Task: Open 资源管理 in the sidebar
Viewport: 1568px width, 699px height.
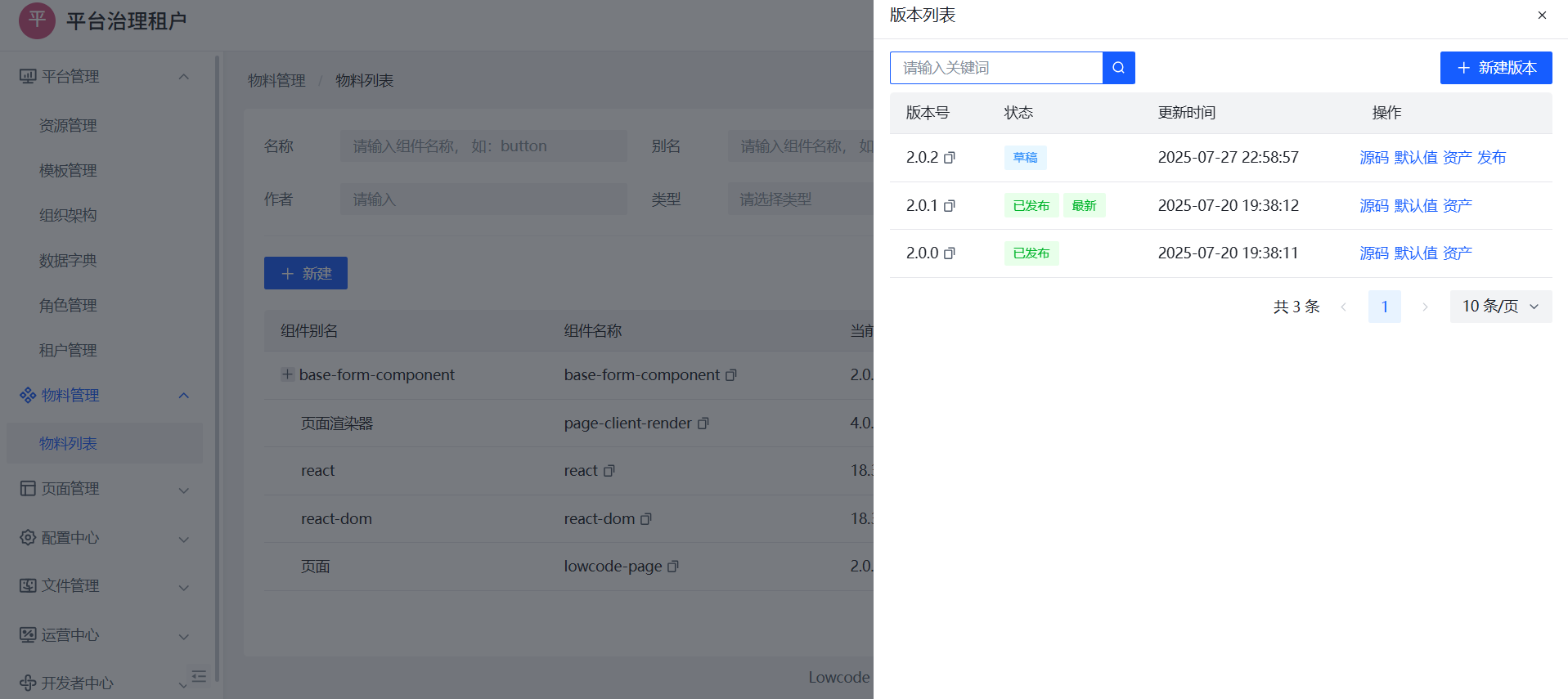Action: (x=68, y=126)
